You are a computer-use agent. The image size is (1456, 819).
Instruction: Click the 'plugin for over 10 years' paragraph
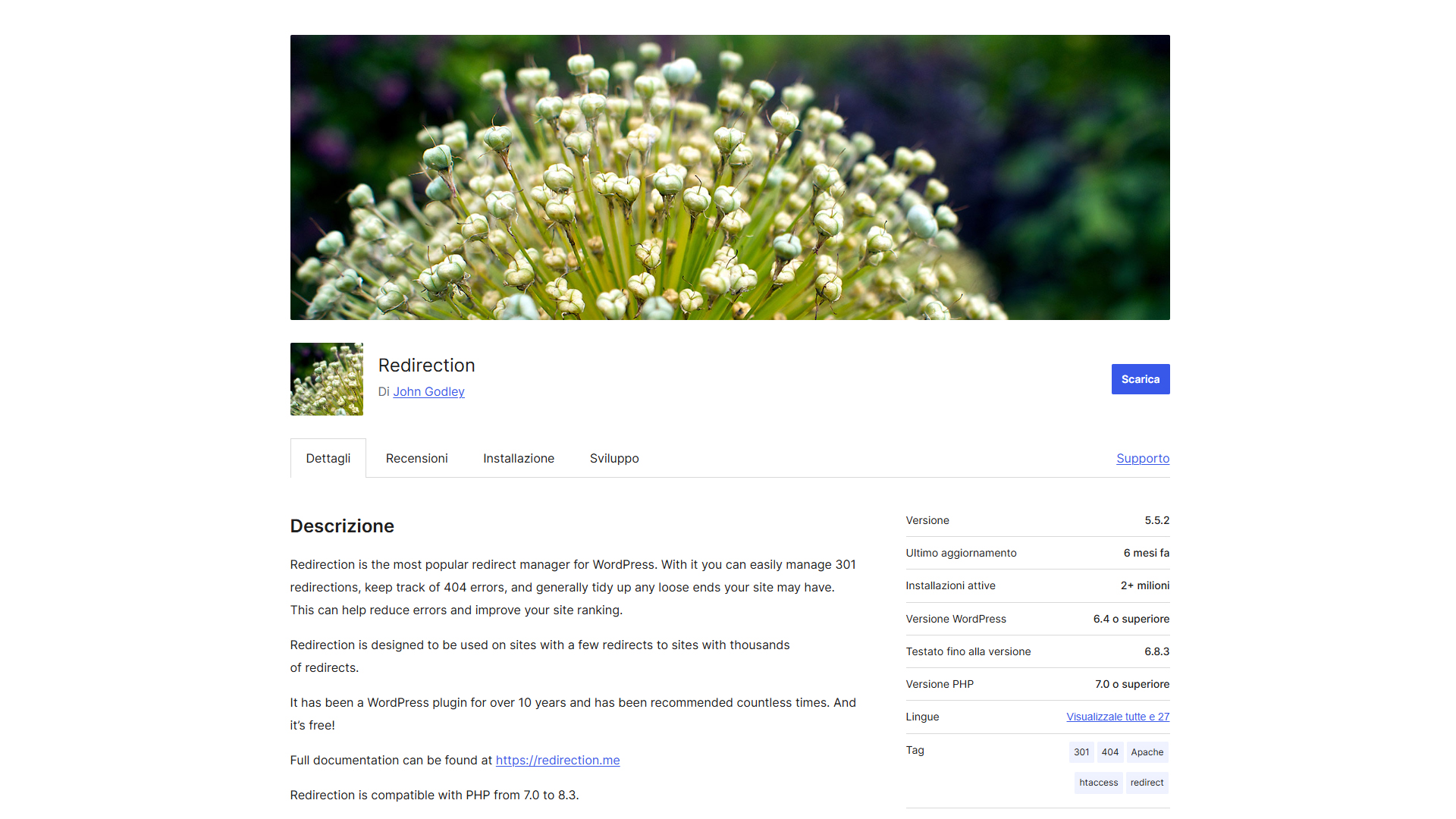(x=573, y=714)
